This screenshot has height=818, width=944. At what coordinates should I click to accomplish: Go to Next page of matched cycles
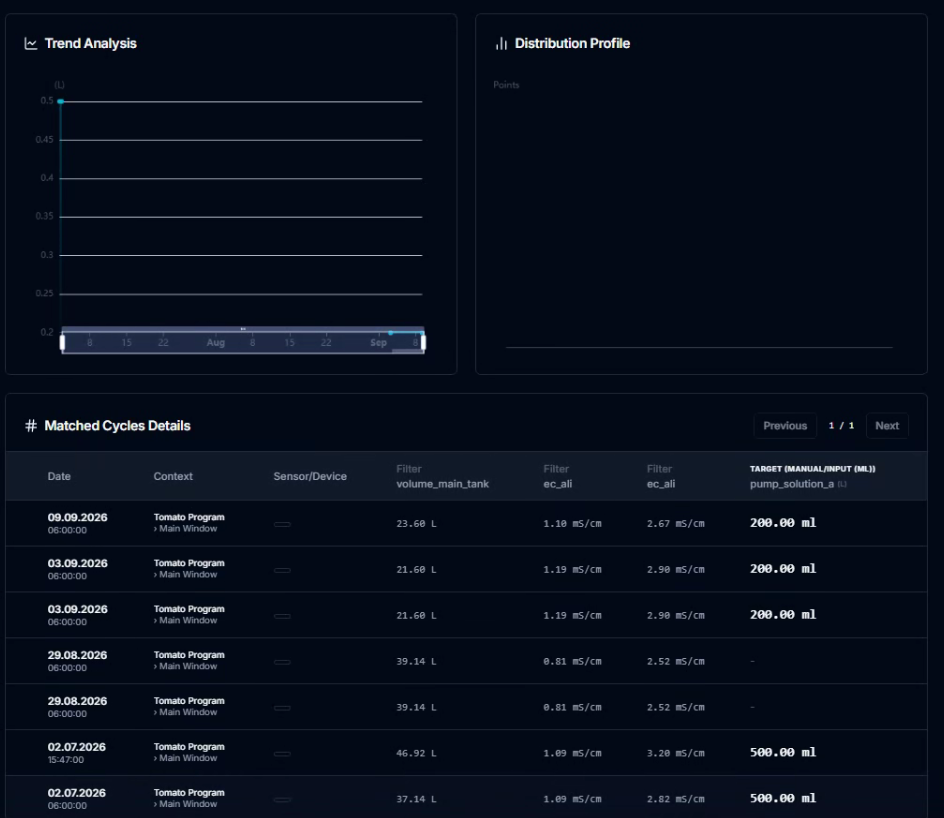[887, 426]
